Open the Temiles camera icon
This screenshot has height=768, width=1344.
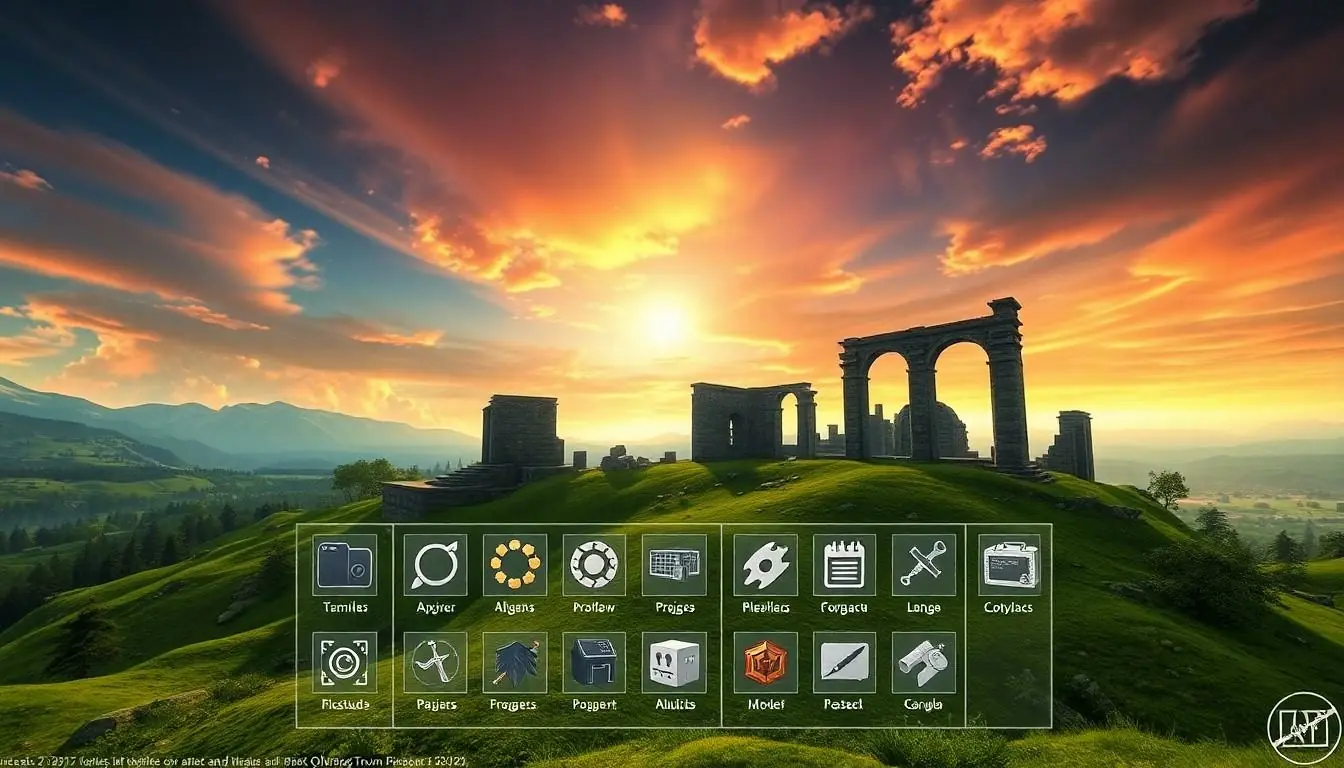tap(344, 565)
